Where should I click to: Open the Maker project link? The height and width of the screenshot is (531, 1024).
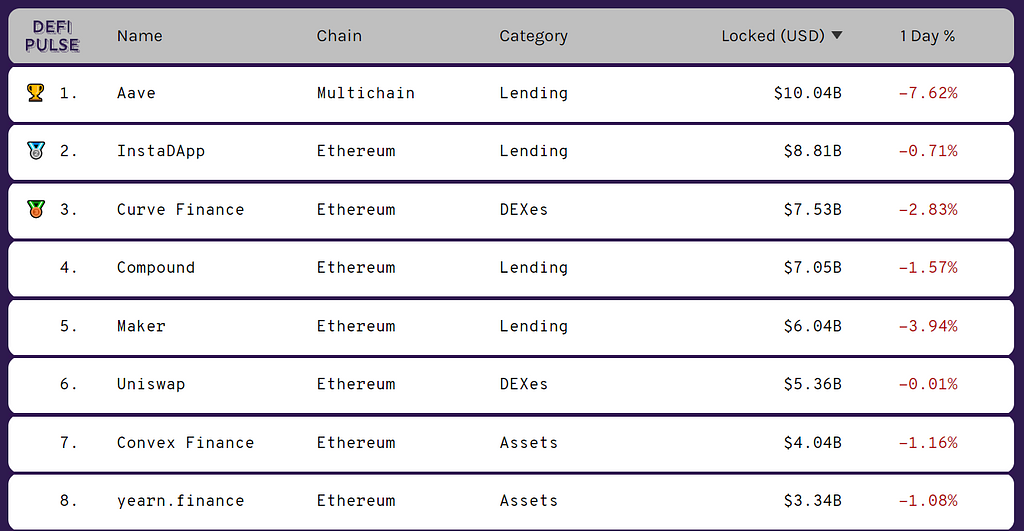coord(141,326)
